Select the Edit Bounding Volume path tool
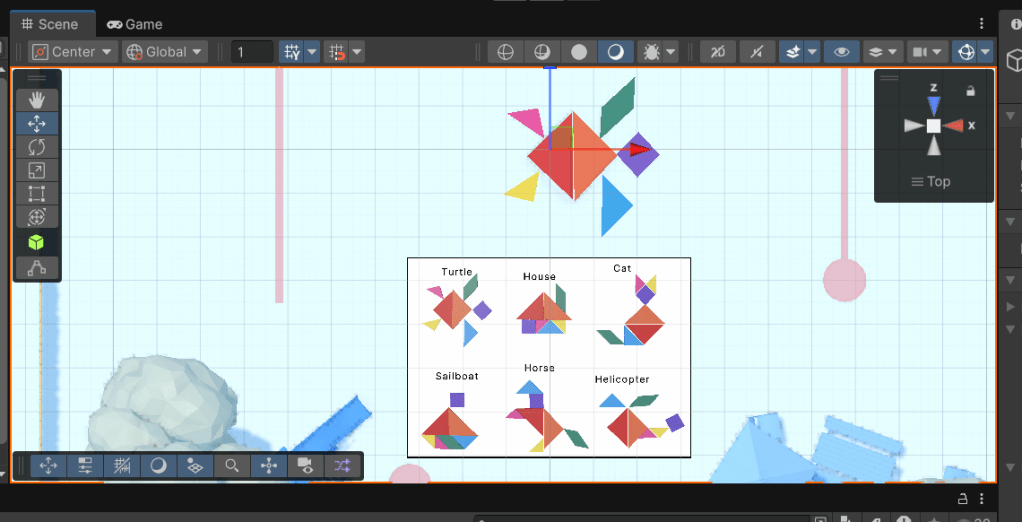1022x522 pixels. tap(37, 268)
